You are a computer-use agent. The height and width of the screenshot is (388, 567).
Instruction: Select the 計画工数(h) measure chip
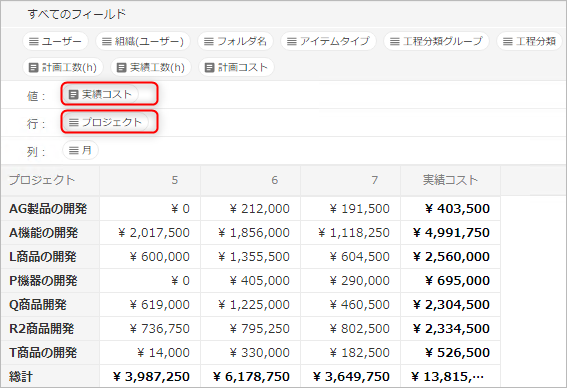[x=63, y=67]
